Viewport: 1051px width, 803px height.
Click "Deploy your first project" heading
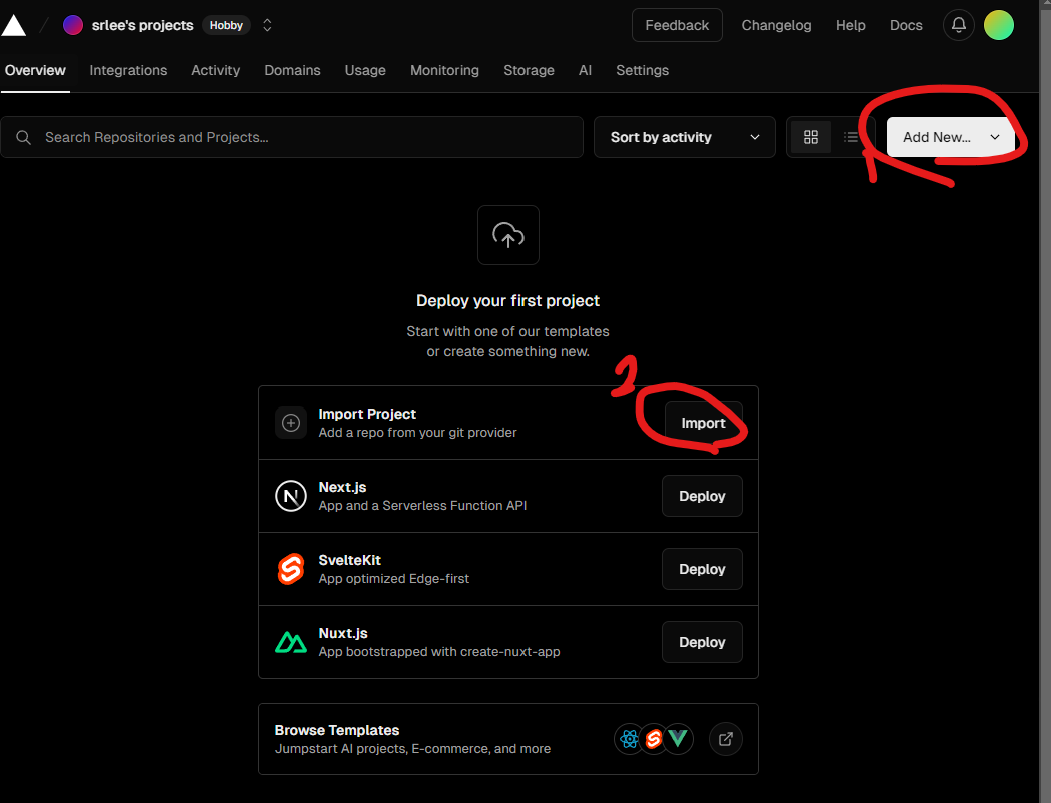pos(508,300)
